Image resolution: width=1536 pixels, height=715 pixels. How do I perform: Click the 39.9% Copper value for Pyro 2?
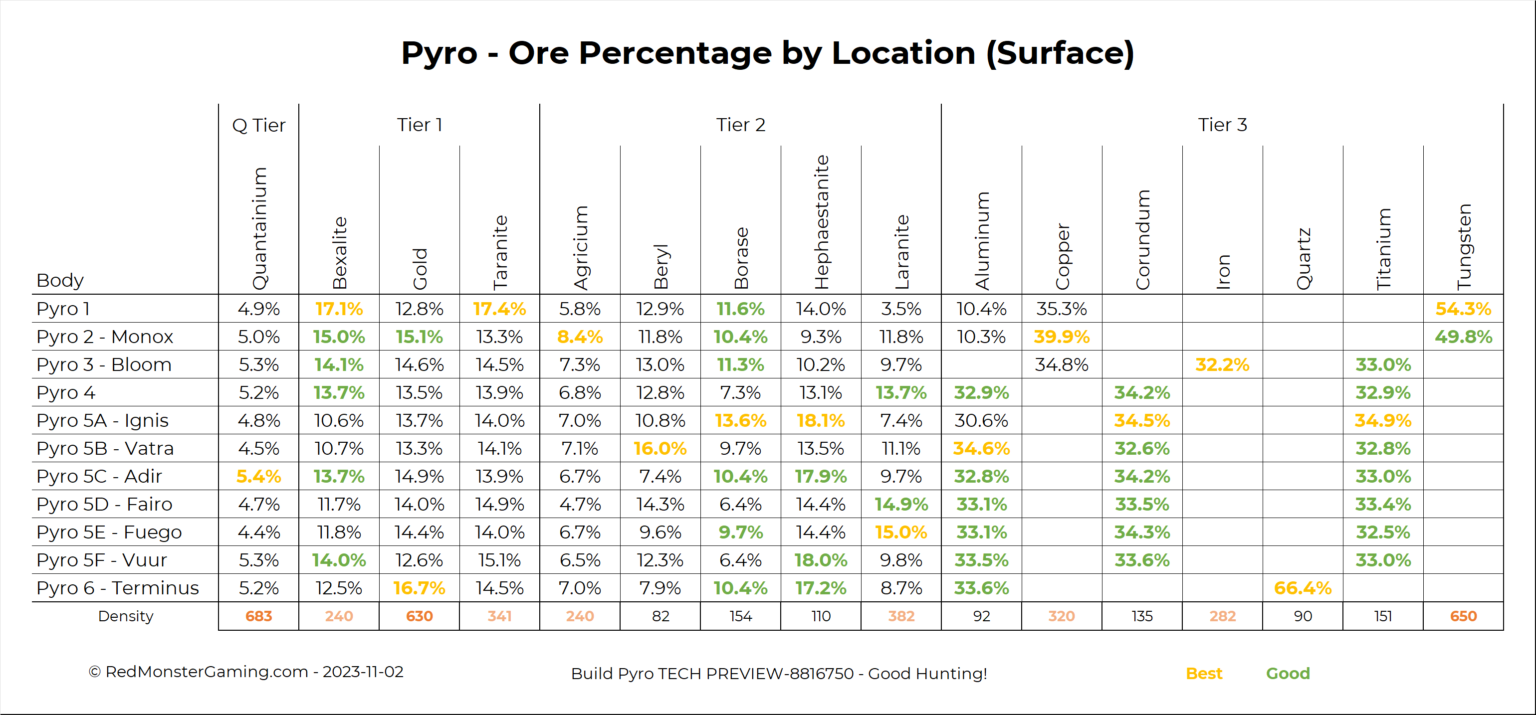[1061, 336]
